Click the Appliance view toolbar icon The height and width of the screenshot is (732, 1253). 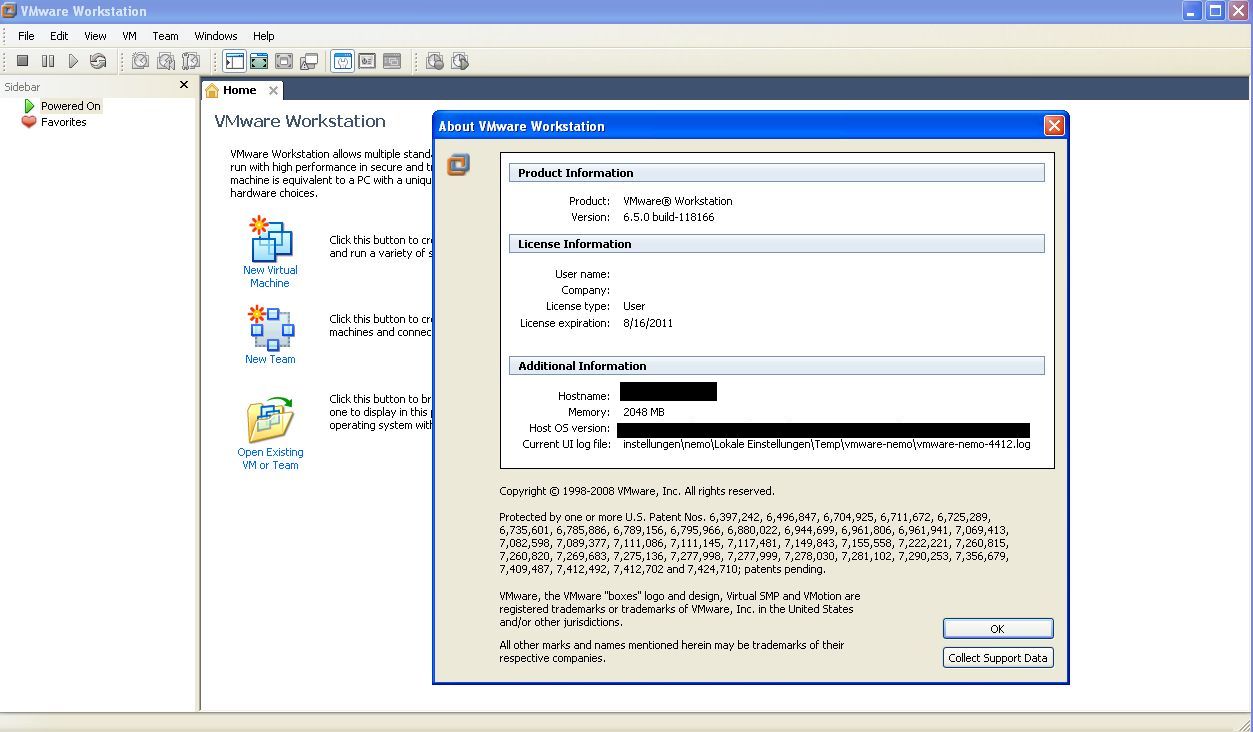pos(367,61)
